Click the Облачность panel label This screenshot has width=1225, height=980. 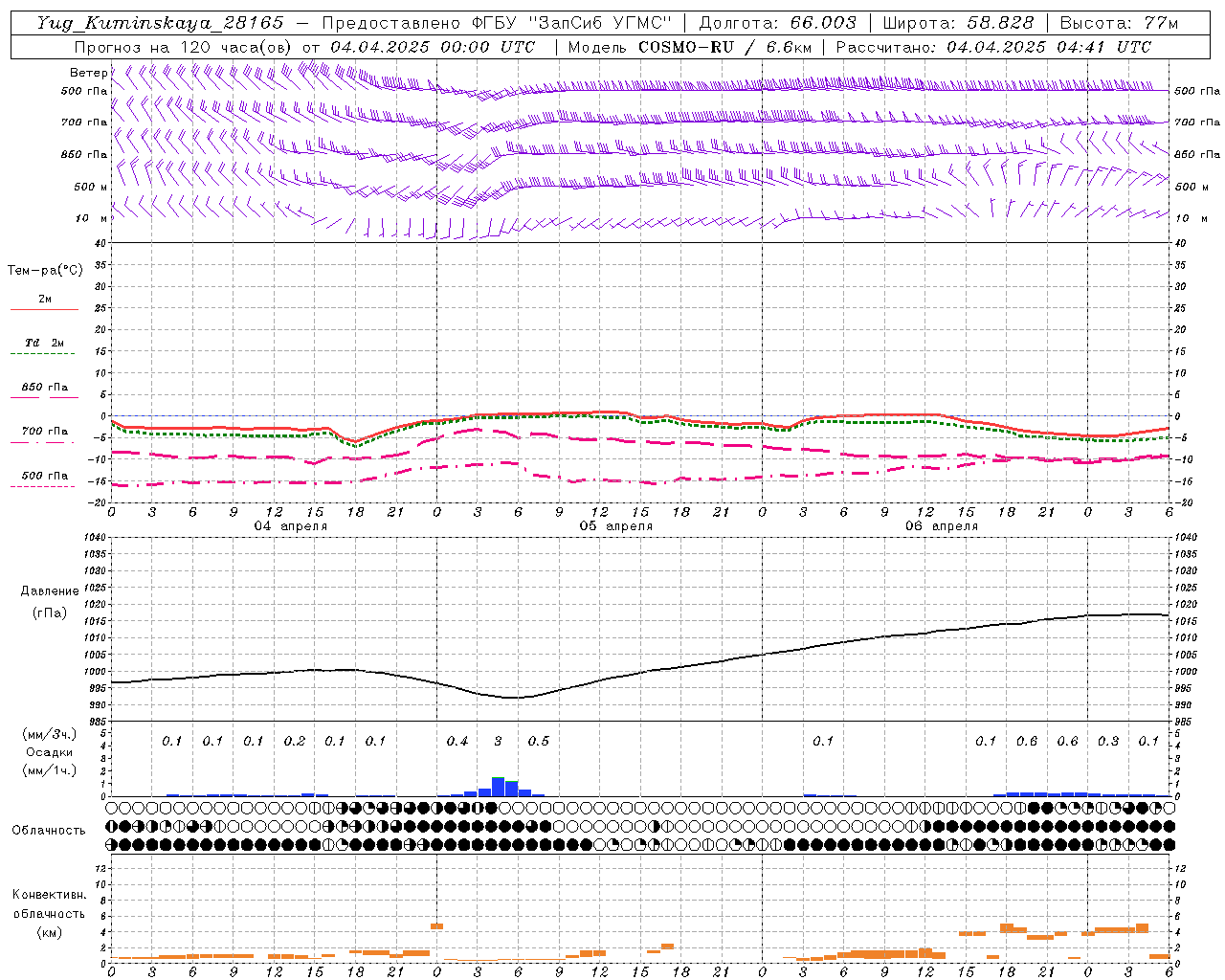tap(49, 830)
